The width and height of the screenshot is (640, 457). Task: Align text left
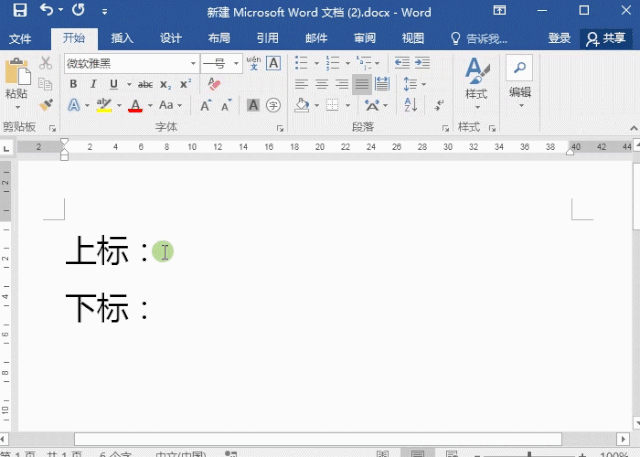coord(301,84)
